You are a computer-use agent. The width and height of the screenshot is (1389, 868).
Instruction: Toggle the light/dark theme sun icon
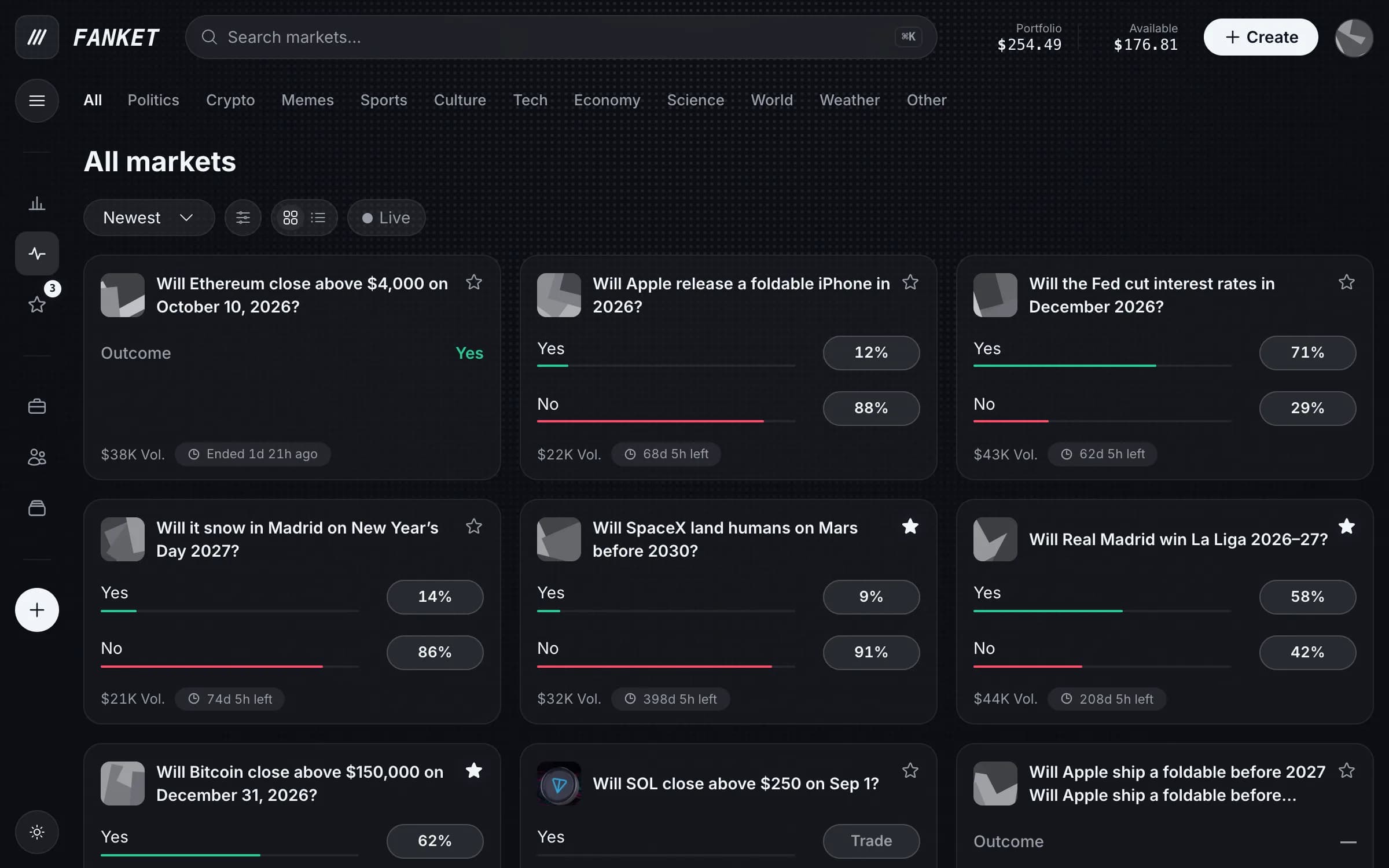click(x=36, y=832)
